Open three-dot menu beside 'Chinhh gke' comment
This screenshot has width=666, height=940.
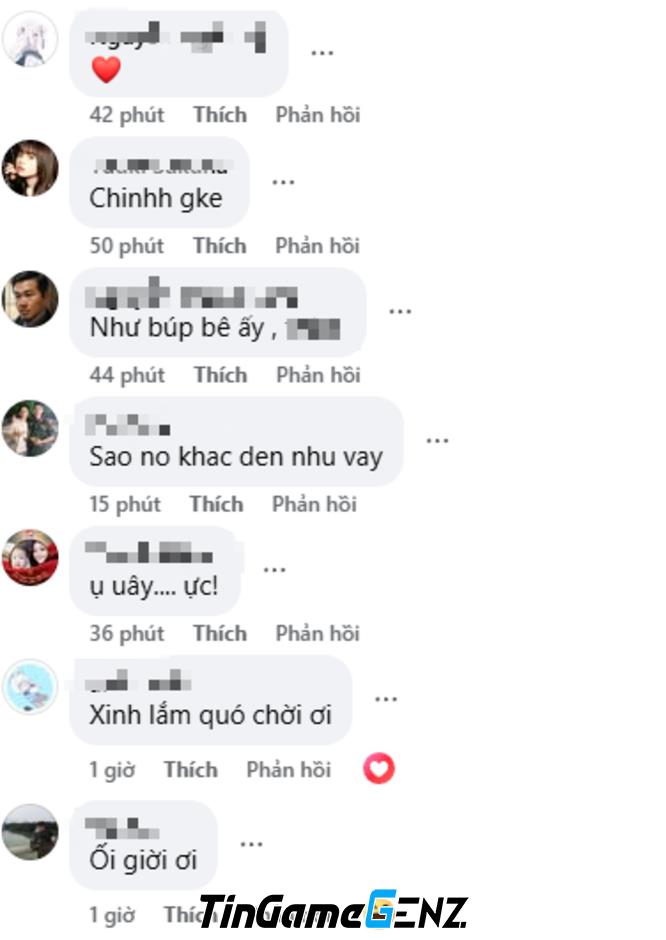coord(283,182)
